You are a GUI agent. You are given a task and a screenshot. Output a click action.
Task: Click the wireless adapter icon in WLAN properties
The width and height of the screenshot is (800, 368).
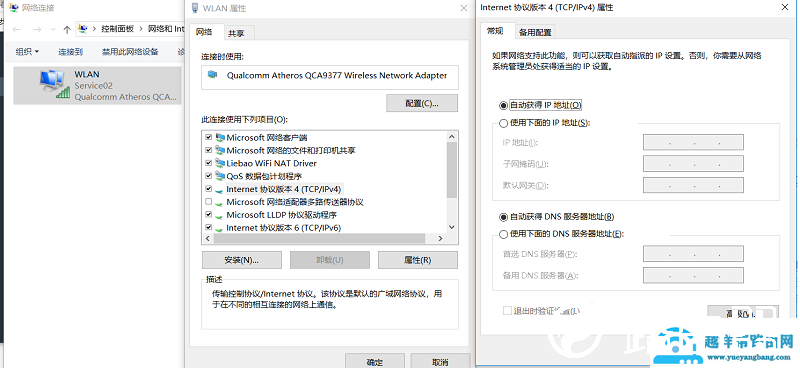tap(212, 76)
